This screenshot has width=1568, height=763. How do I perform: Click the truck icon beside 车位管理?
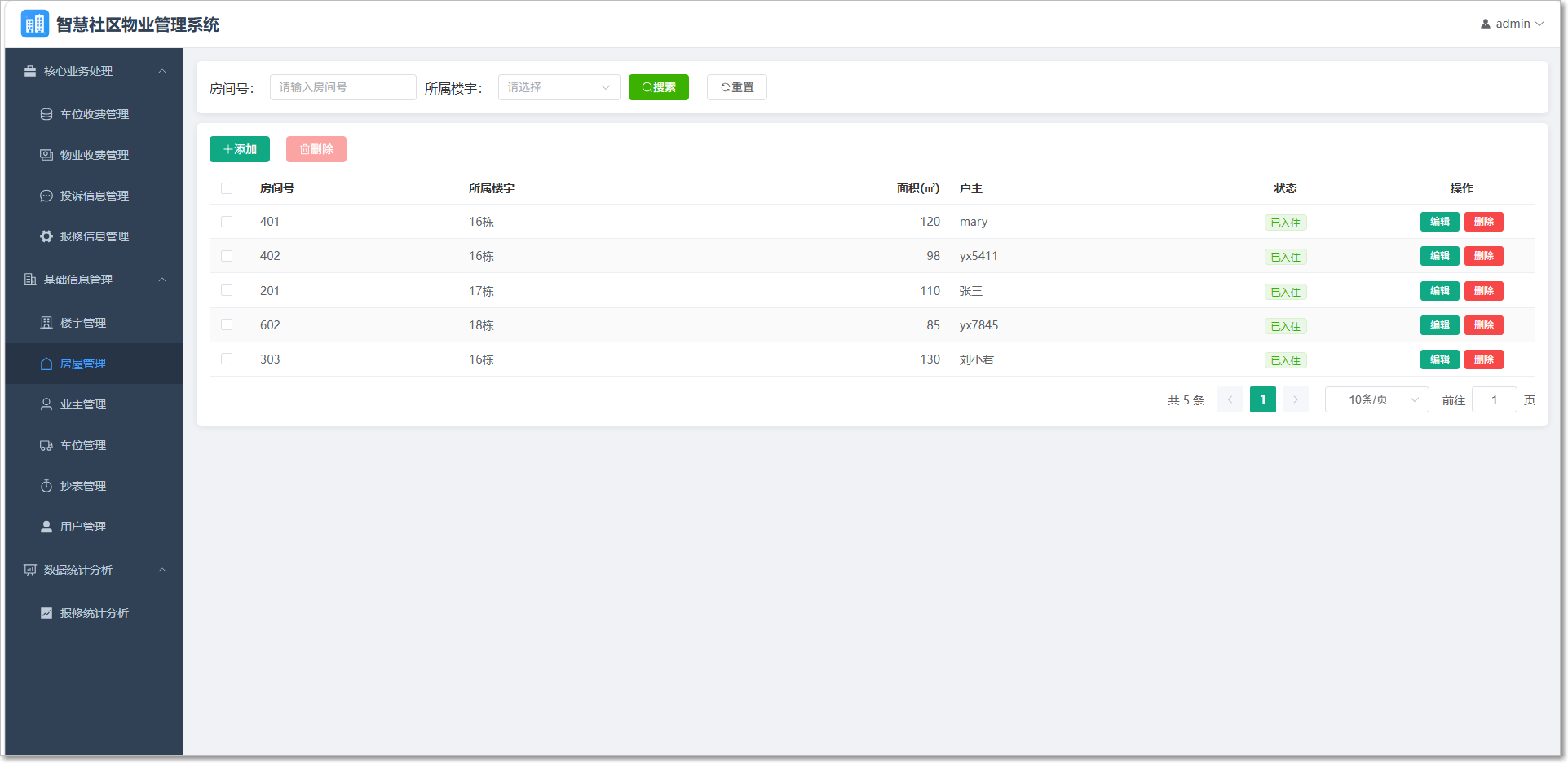[46, 445]
